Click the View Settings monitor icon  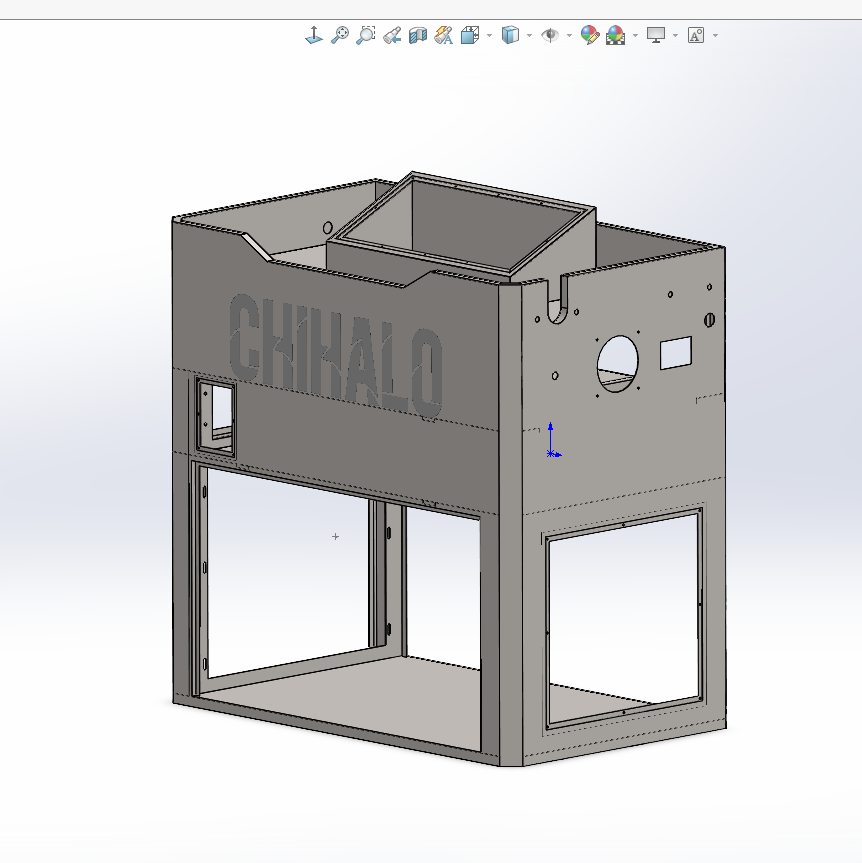pos(656,35)
